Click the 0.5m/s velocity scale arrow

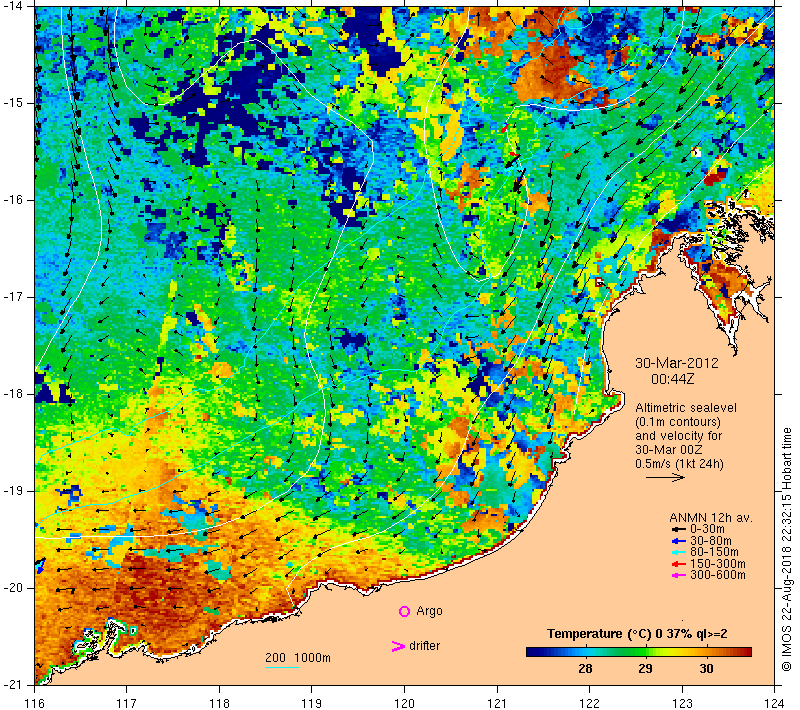coord(665,478)
